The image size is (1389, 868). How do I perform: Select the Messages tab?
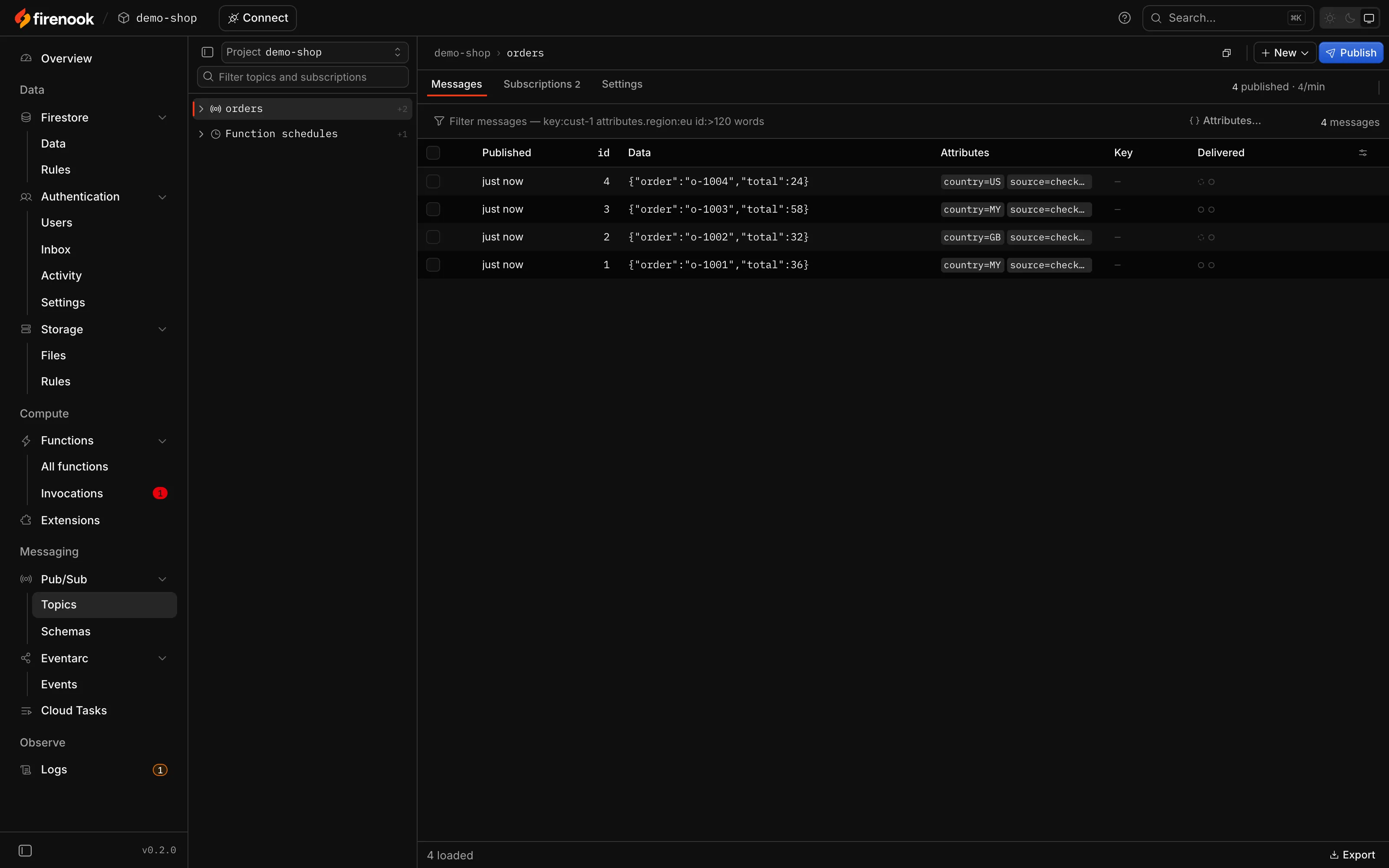pos(456,84)
